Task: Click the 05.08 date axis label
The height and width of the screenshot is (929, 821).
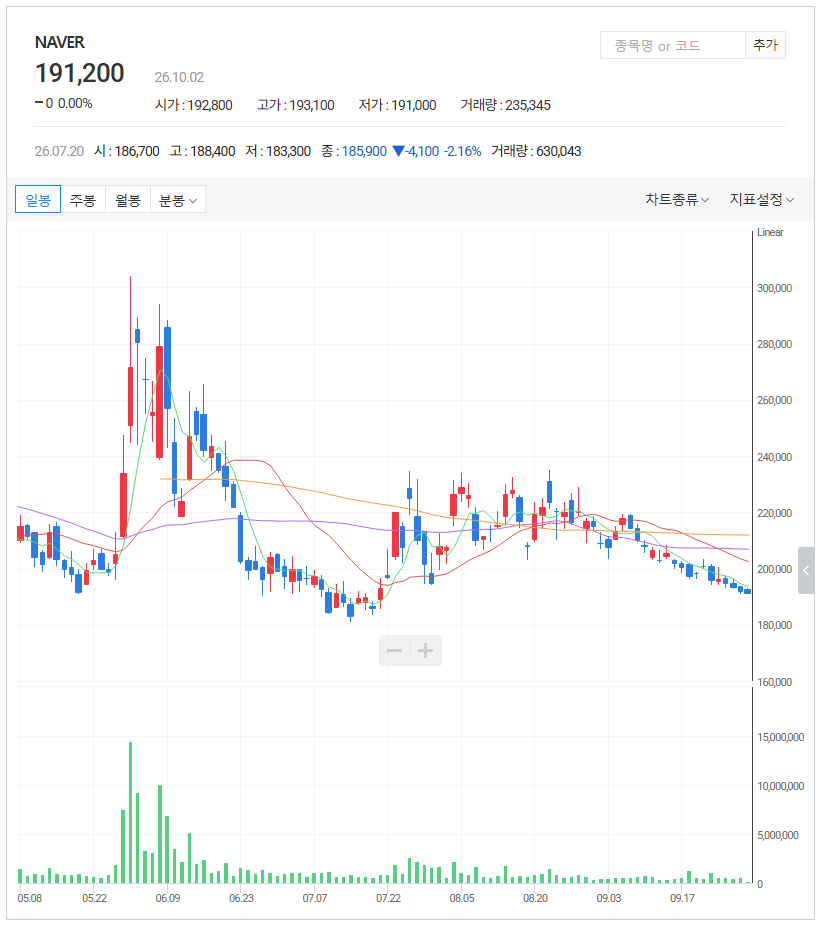Action: coord(30,898)
